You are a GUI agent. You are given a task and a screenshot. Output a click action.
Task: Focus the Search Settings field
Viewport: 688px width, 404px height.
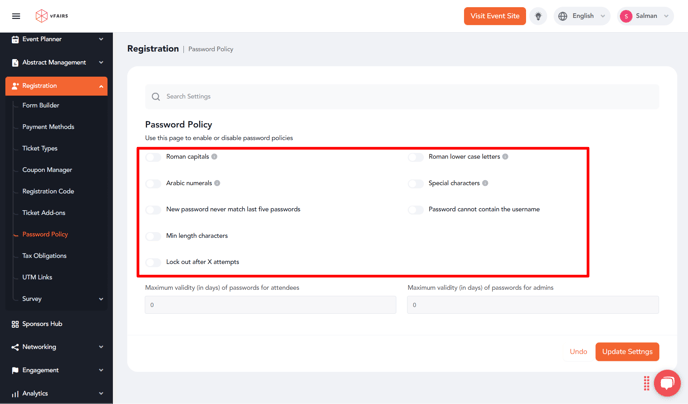tap(402, 97)
